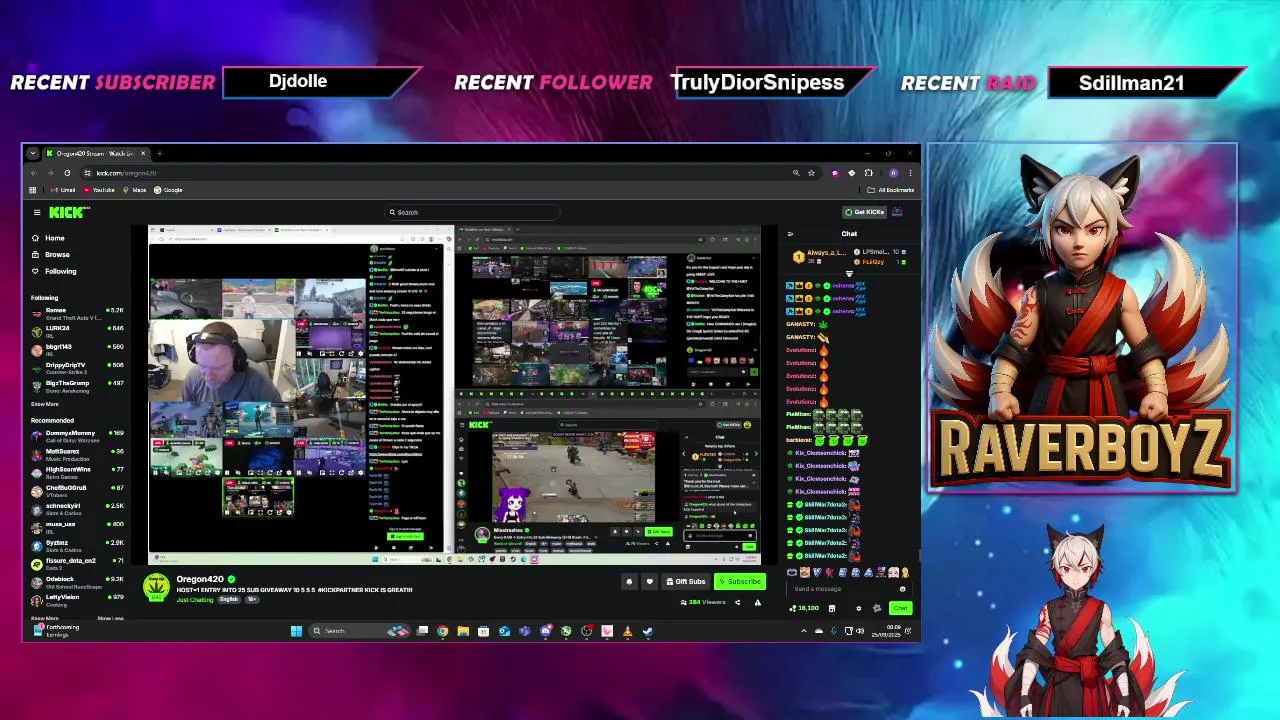Open the bbgrl143 channel
Image resolution: width=1280 pixels, height=720 pixels.
point(77,348)
